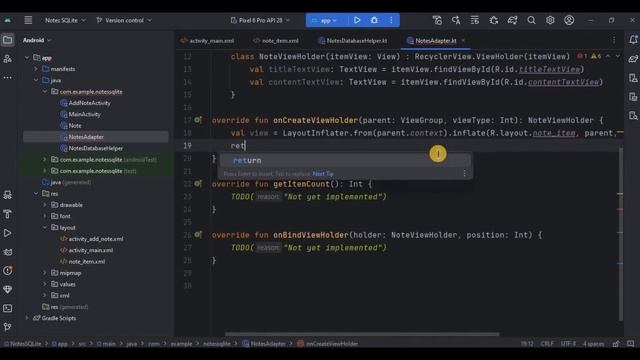
Task: Open the Notifications bell icon
Action: (633, 40)
